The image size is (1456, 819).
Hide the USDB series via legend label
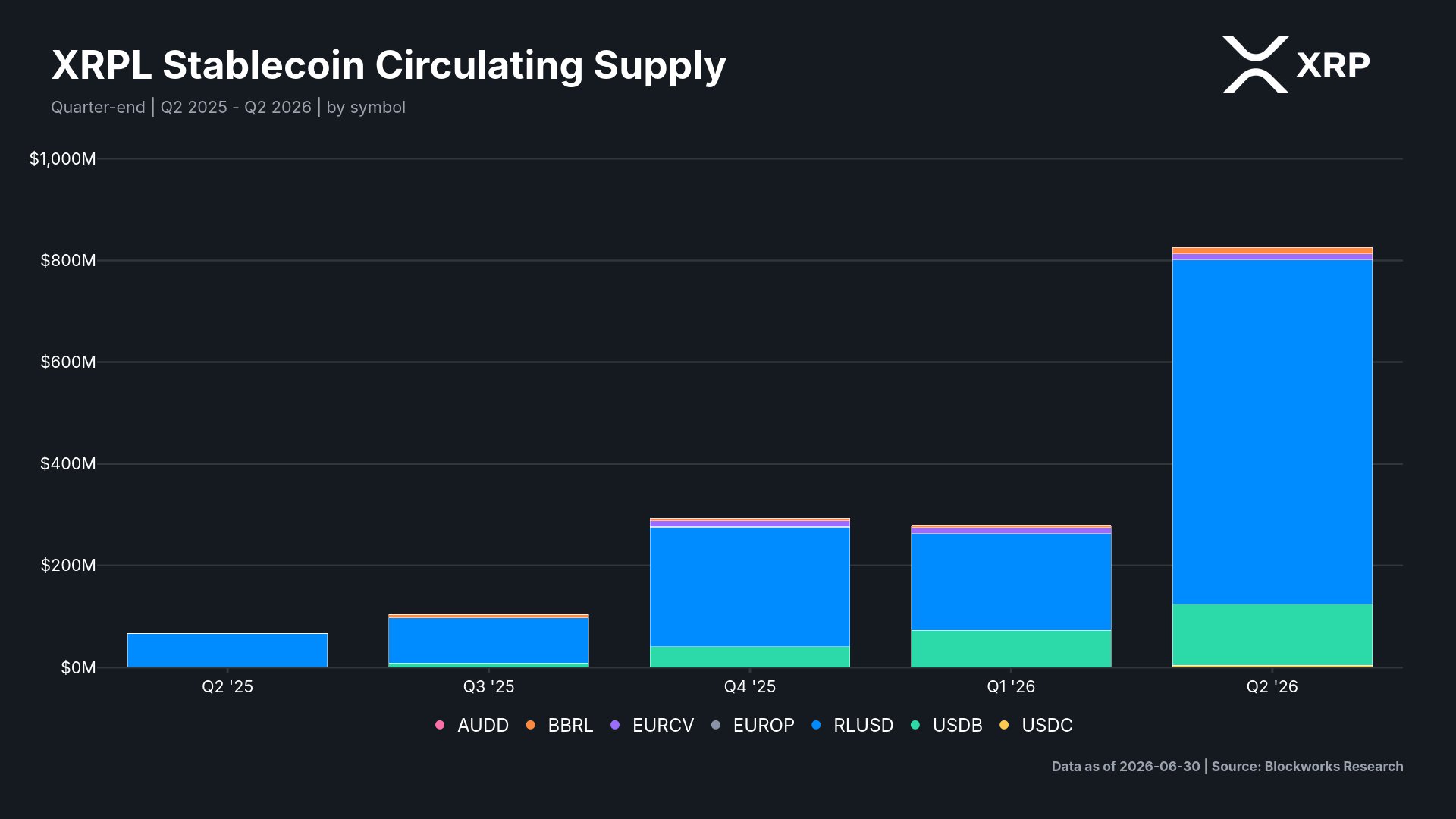point(957,725)
